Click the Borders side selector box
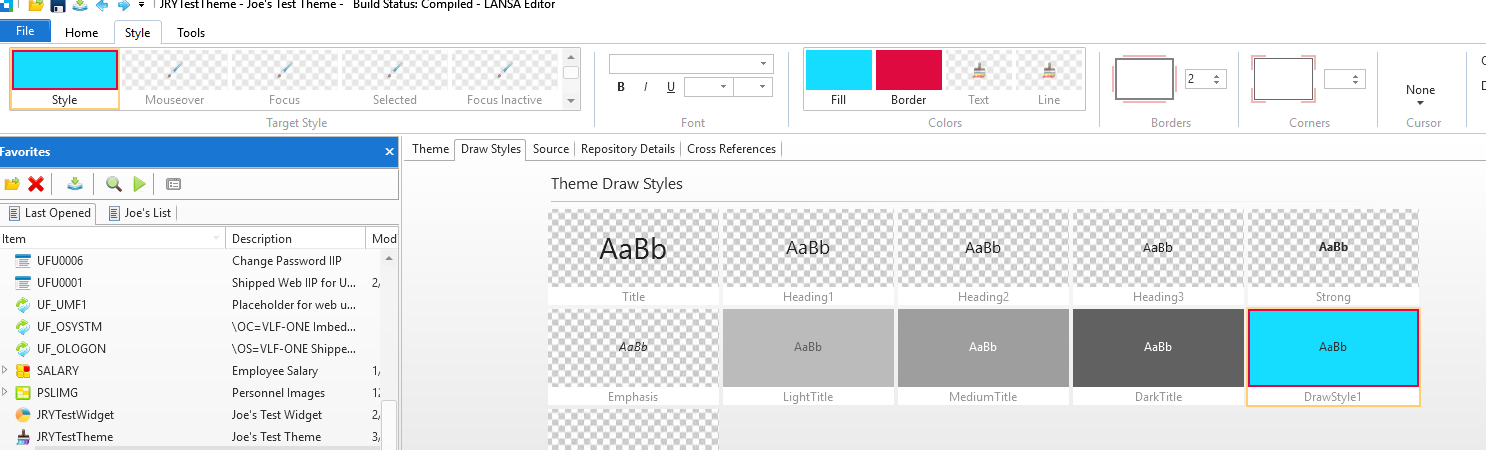 click(x=1145, y=79)
